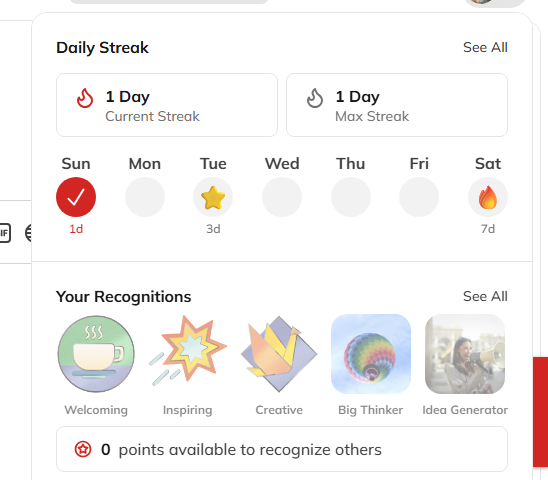Open the 1 Day Max Streak card
The height and width of the screenshot is (480, 548).
[397, 105]
